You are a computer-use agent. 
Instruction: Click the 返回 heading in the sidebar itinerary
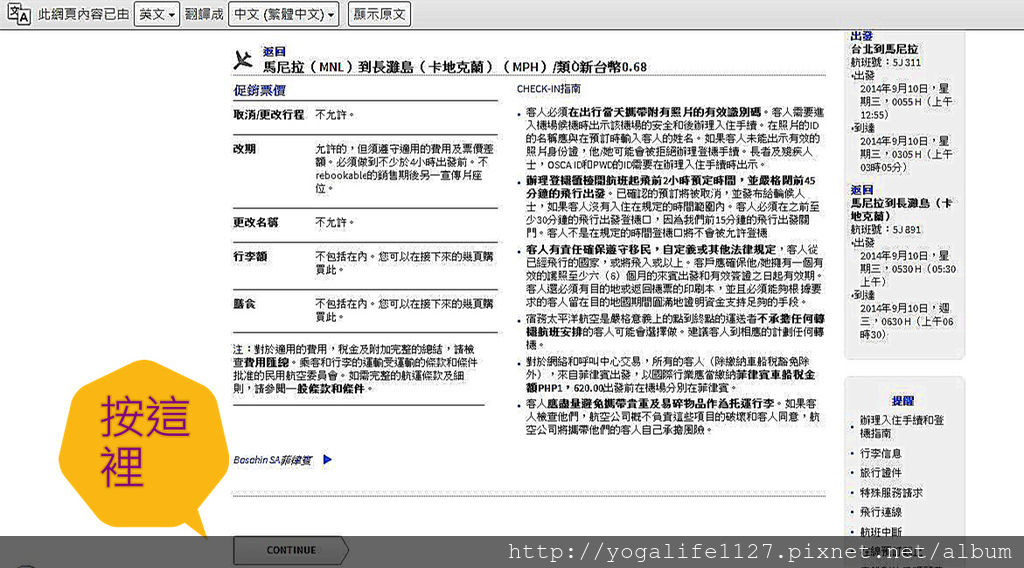click(861, 190)
